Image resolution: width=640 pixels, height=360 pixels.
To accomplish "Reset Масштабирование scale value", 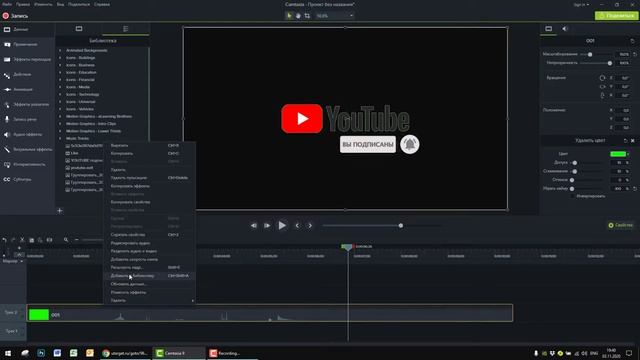I will tap(635, 54).
